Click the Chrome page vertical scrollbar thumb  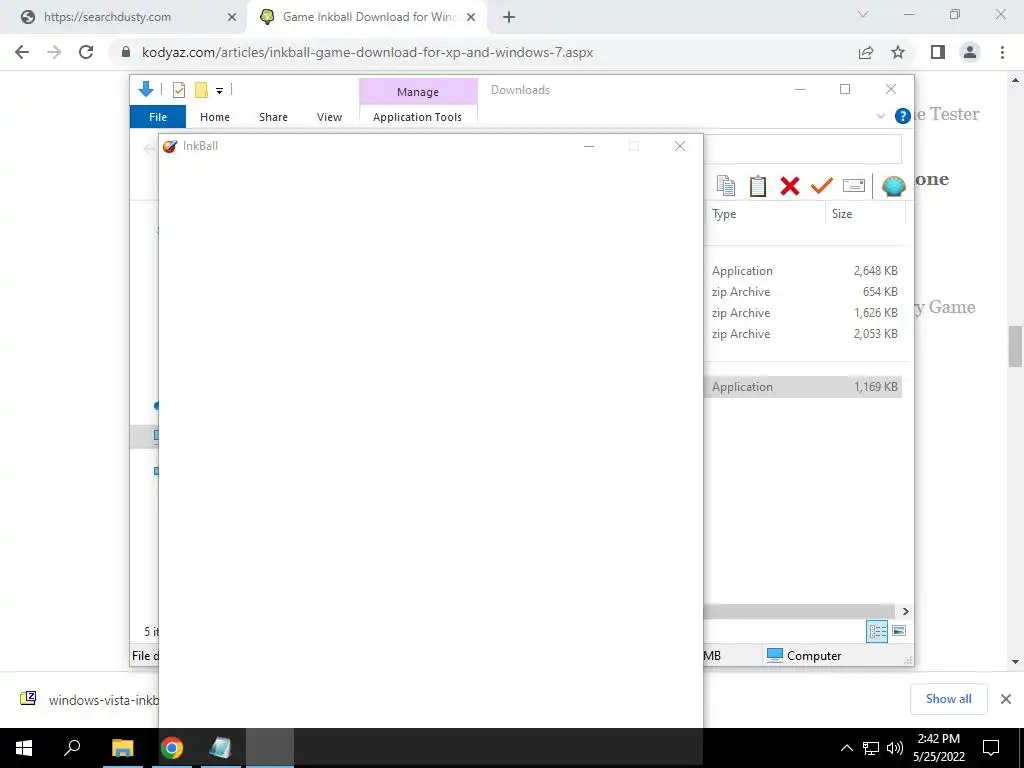point(1015,345)
